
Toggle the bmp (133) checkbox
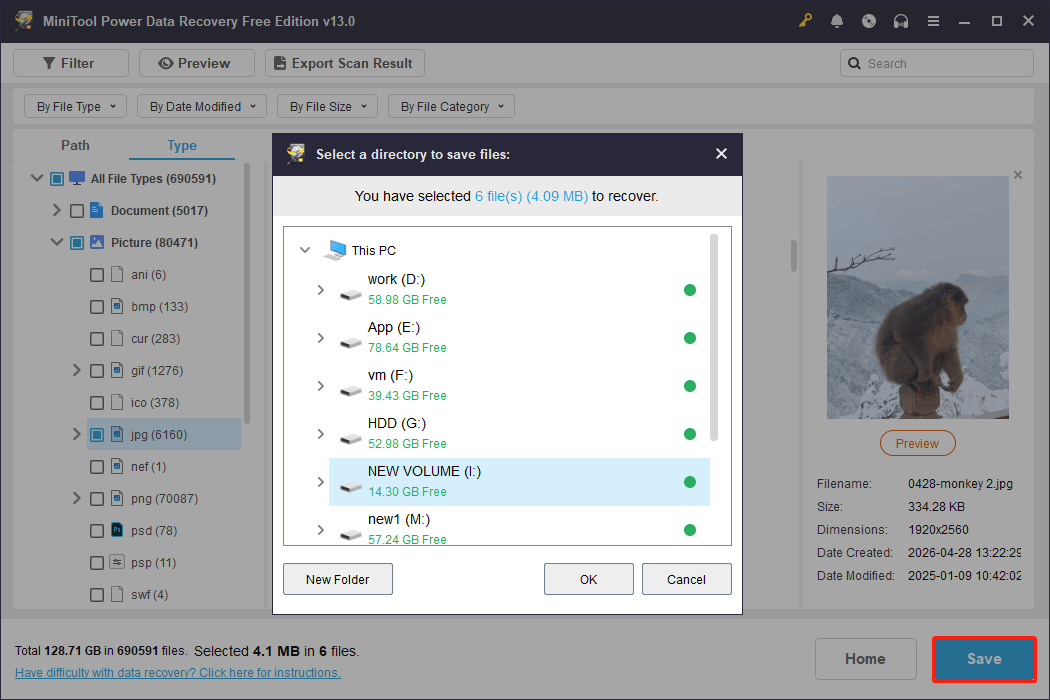pos(97,307)
